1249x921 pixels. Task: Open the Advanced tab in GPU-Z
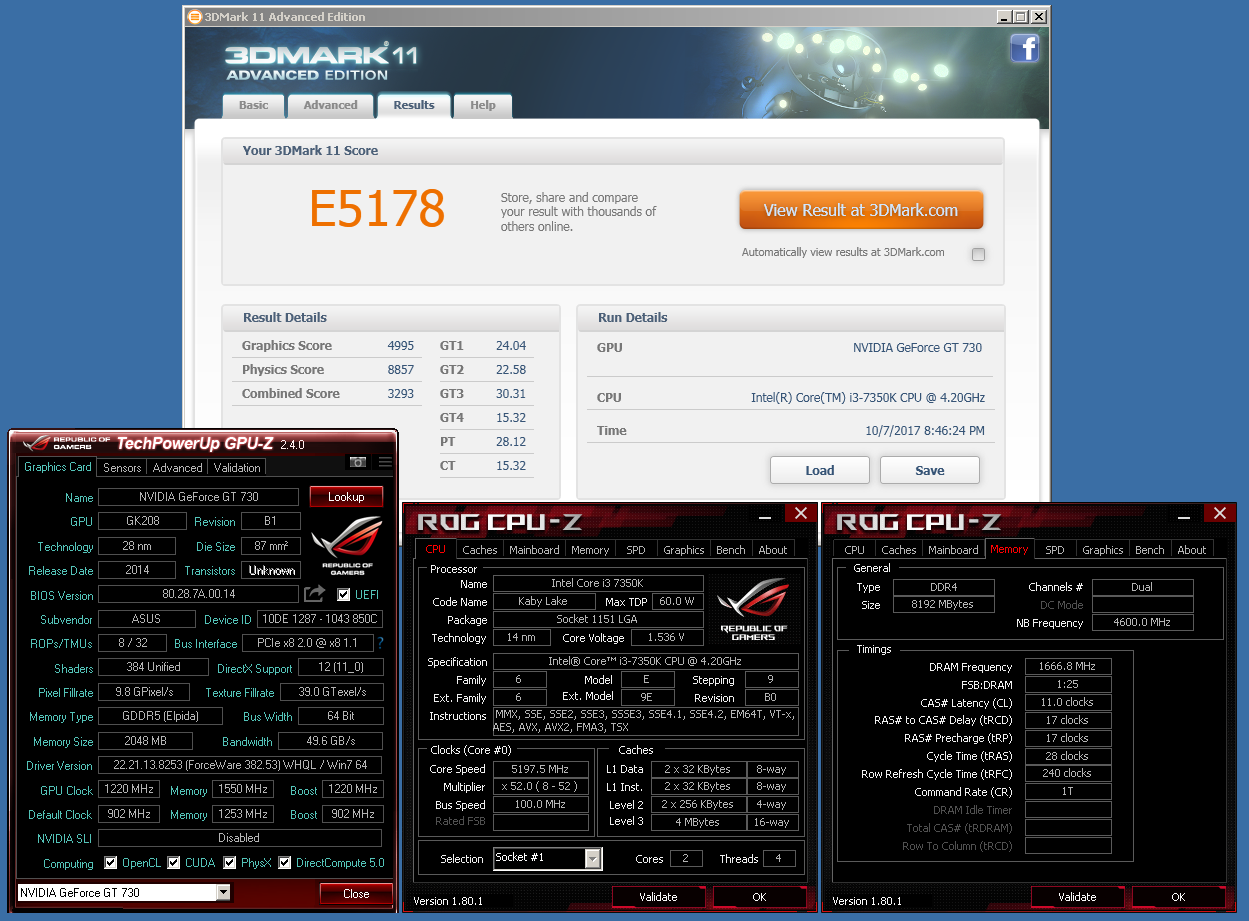[x=178, y=467]
